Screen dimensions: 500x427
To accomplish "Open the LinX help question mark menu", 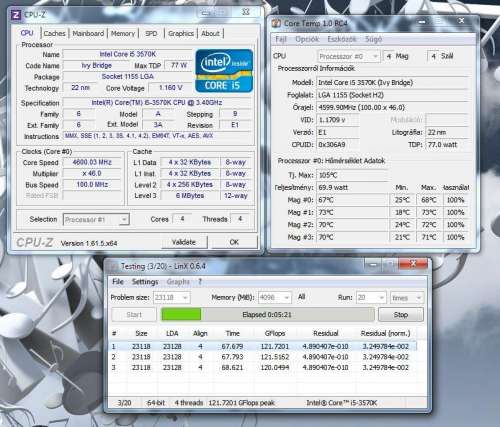I will coord(200,282).
